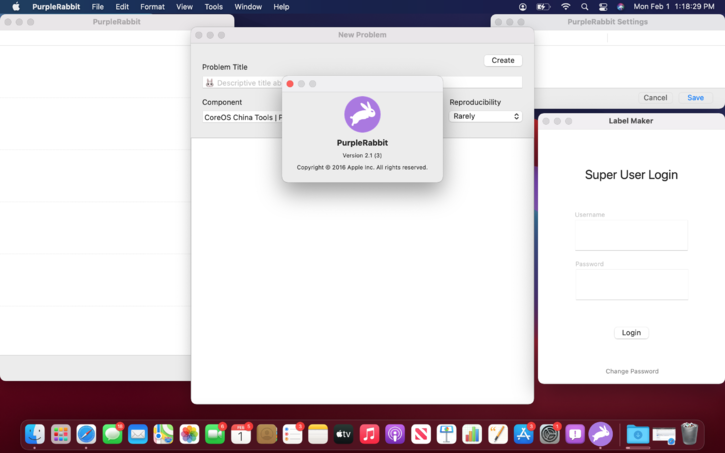
Task: Open Notes app in the Dock
Action: pyautogui.click(x=318, y=434)
